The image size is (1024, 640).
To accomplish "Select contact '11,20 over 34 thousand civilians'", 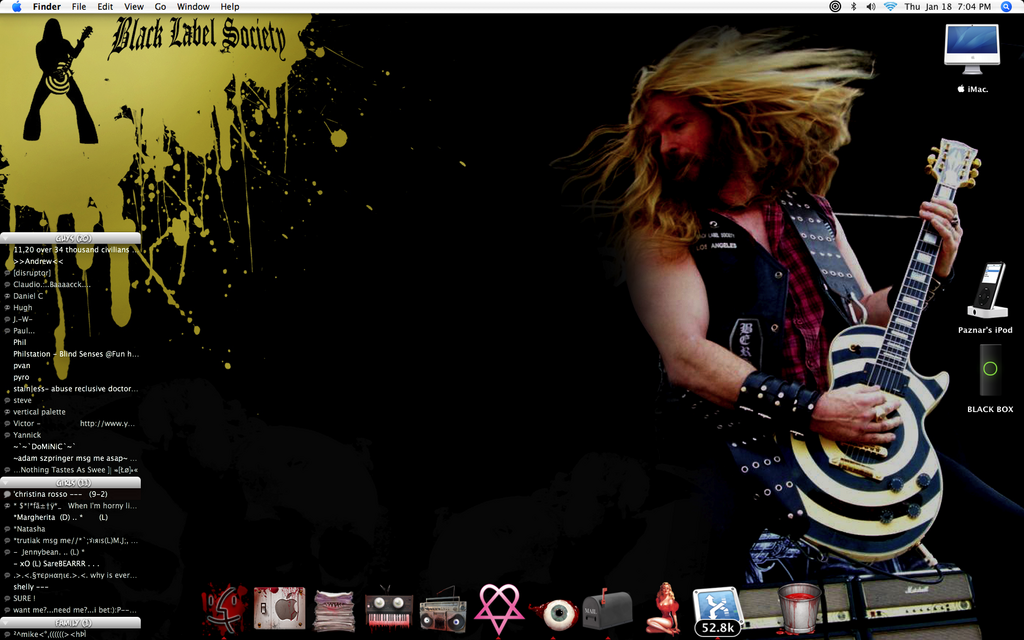I will click(x=71, y=249).
